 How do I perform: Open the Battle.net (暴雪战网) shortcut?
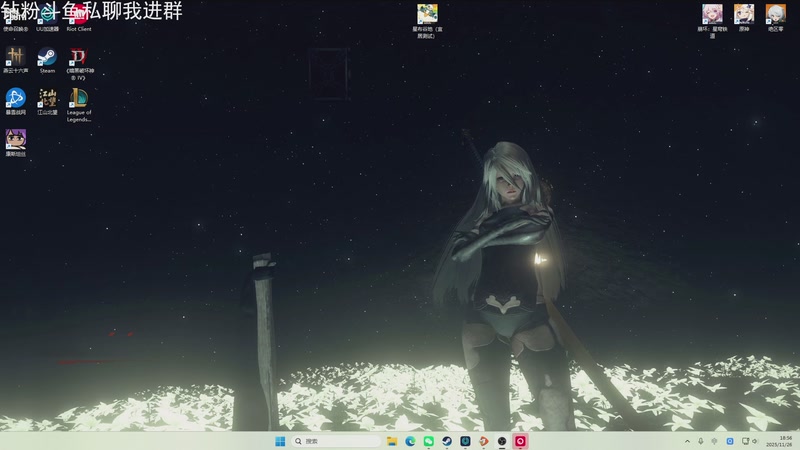(x=15, y=102)
